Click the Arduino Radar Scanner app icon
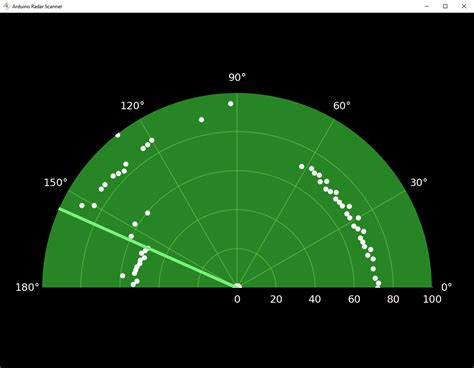 click(x=6, y=6)
